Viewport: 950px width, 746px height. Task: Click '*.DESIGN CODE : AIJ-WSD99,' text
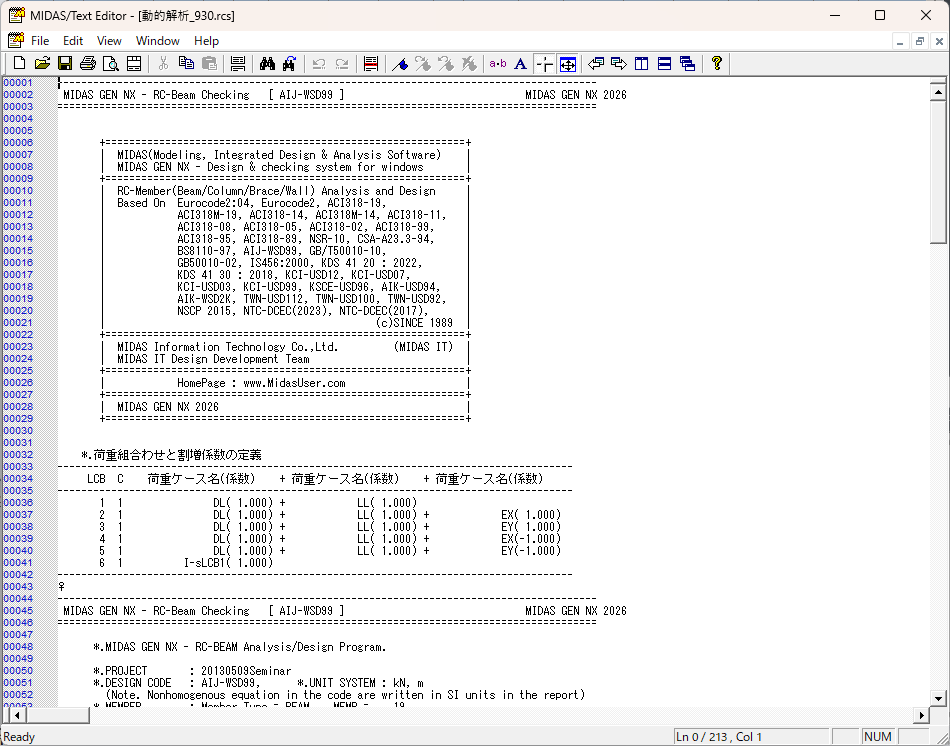point(177,683)
